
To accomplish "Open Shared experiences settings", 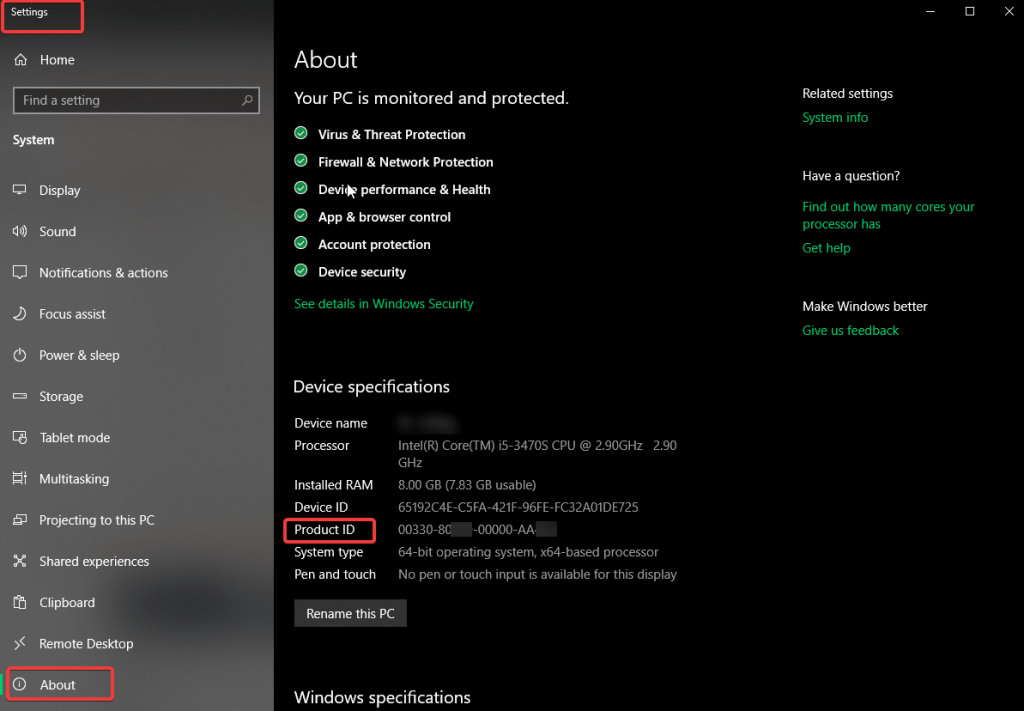I will tap(94, 561).
